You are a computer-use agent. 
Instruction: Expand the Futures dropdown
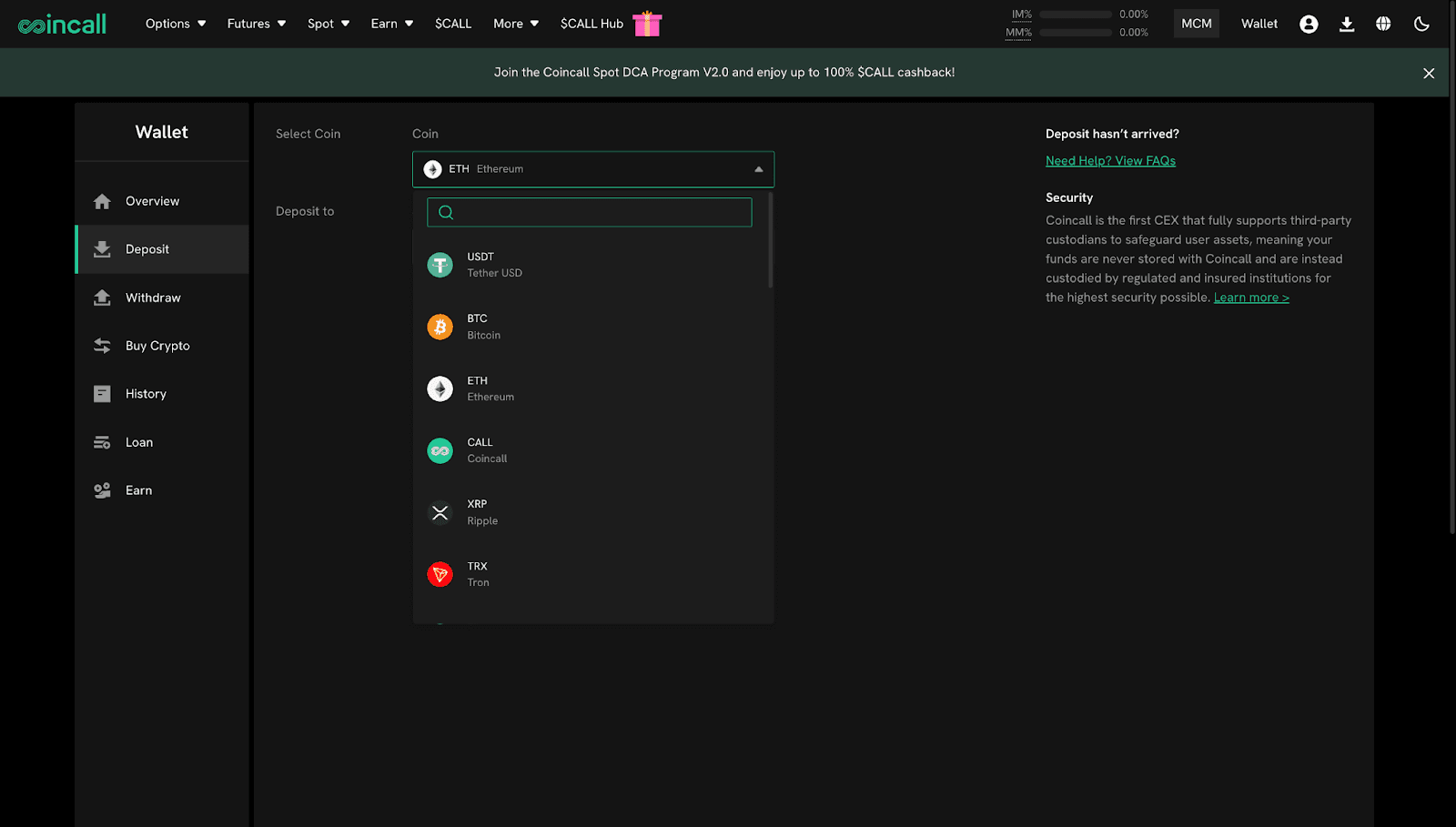(256, 24)
